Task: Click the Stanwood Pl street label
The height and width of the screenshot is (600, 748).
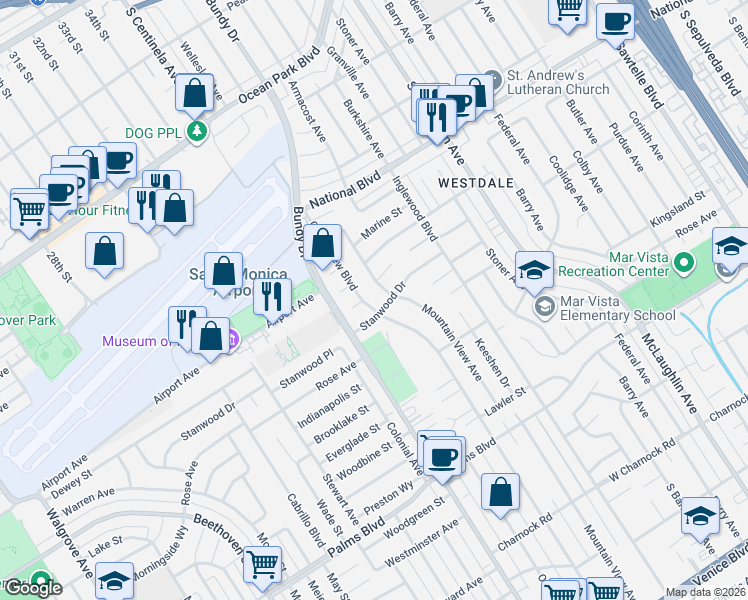Action: coord(306,369)
